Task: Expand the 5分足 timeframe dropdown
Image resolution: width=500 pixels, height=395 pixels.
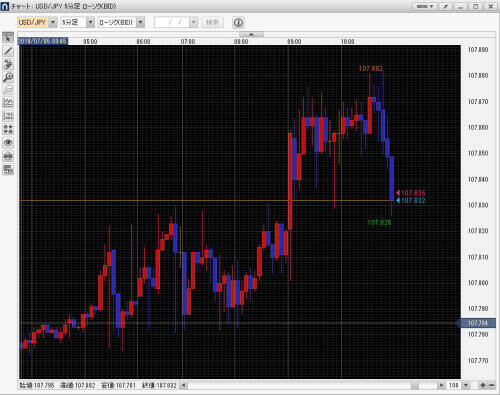Action: [x=90, y=22]
